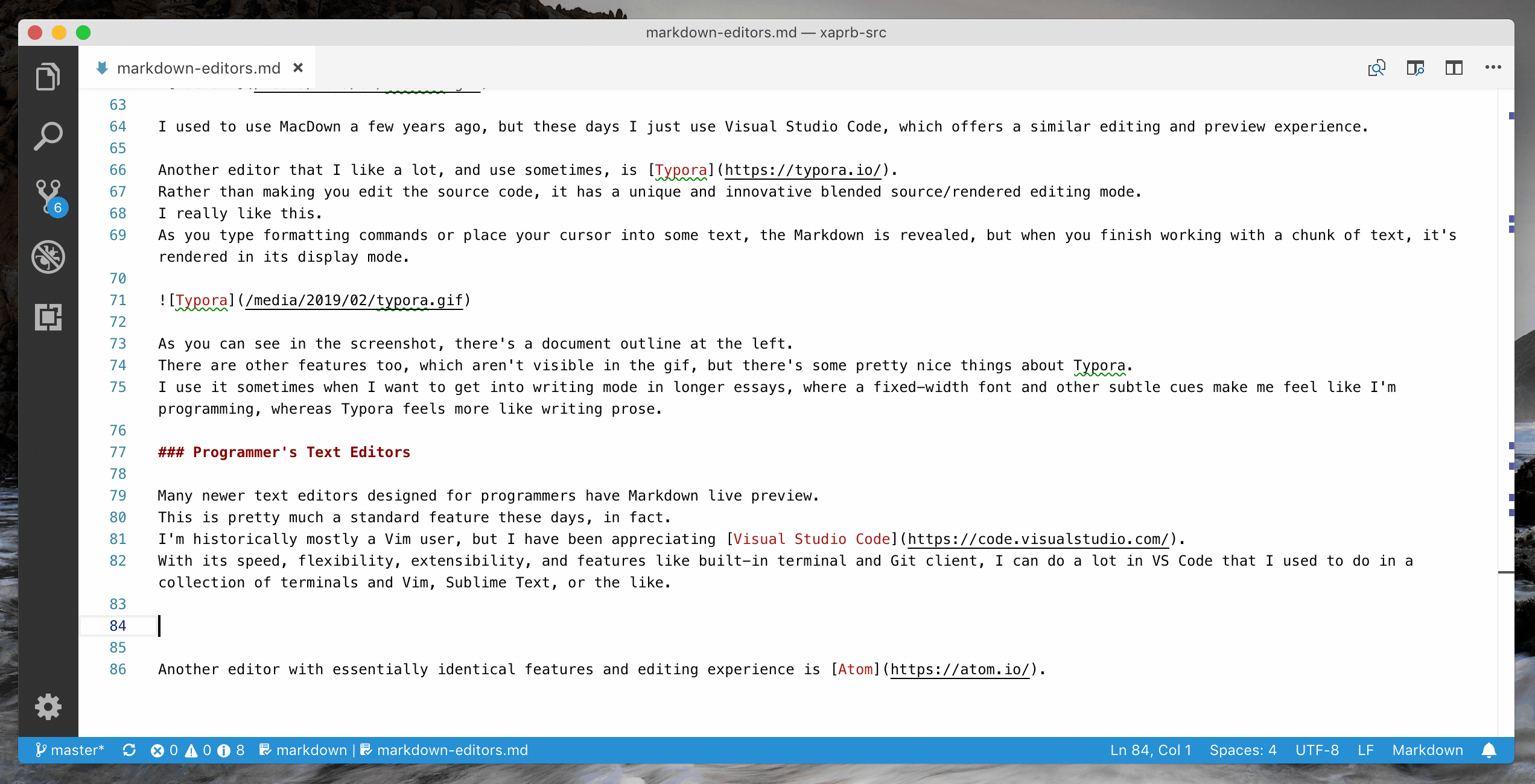Open the Debug view icon
The image size is (1535, 784).
48,257
